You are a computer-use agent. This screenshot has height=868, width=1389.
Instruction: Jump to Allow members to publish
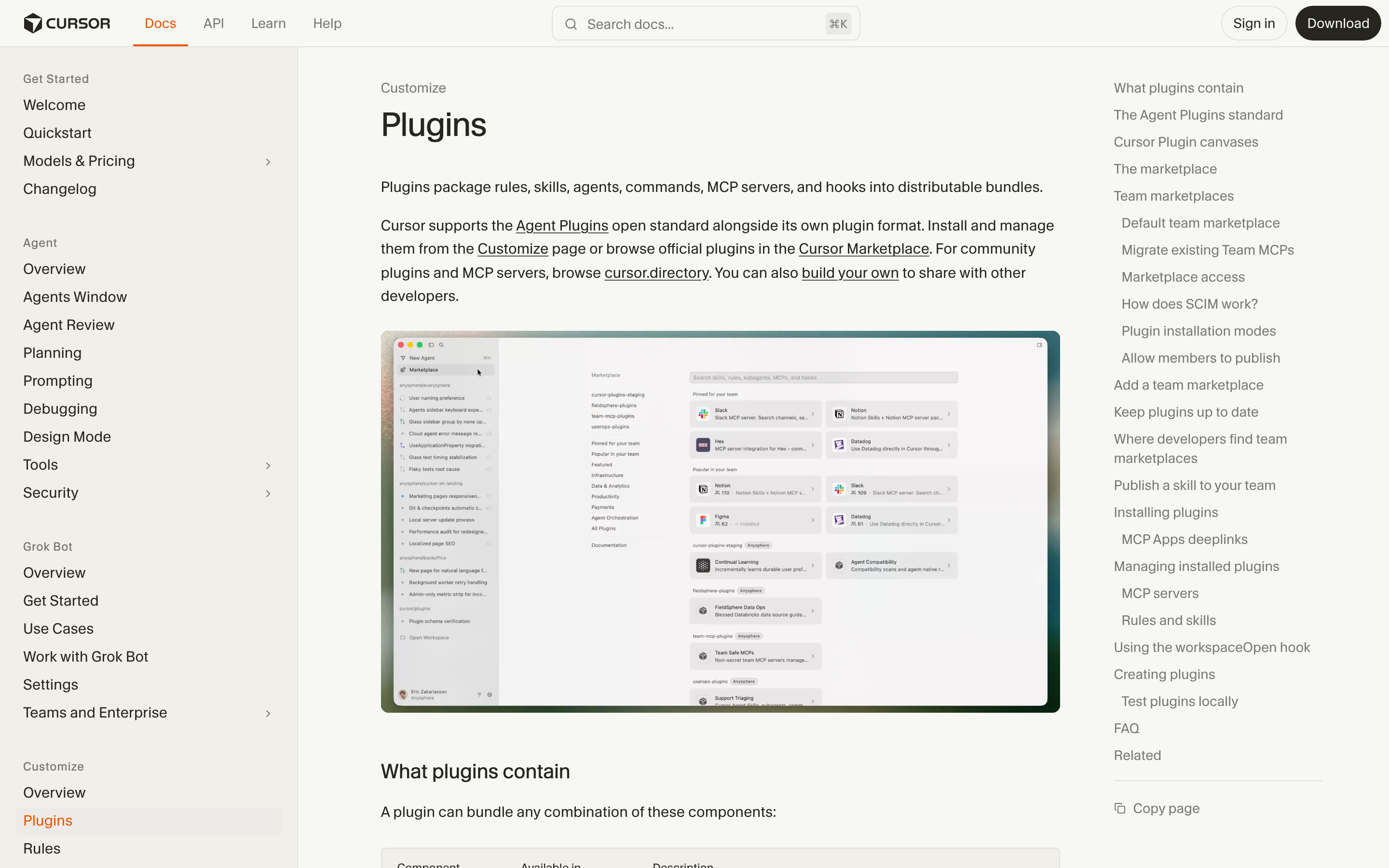[1201, 358]
